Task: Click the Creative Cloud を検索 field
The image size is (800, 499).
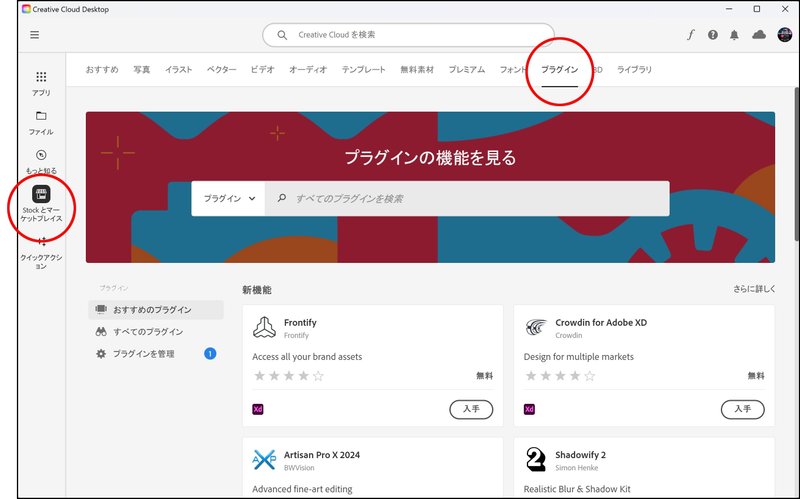Action: (408, 35)
